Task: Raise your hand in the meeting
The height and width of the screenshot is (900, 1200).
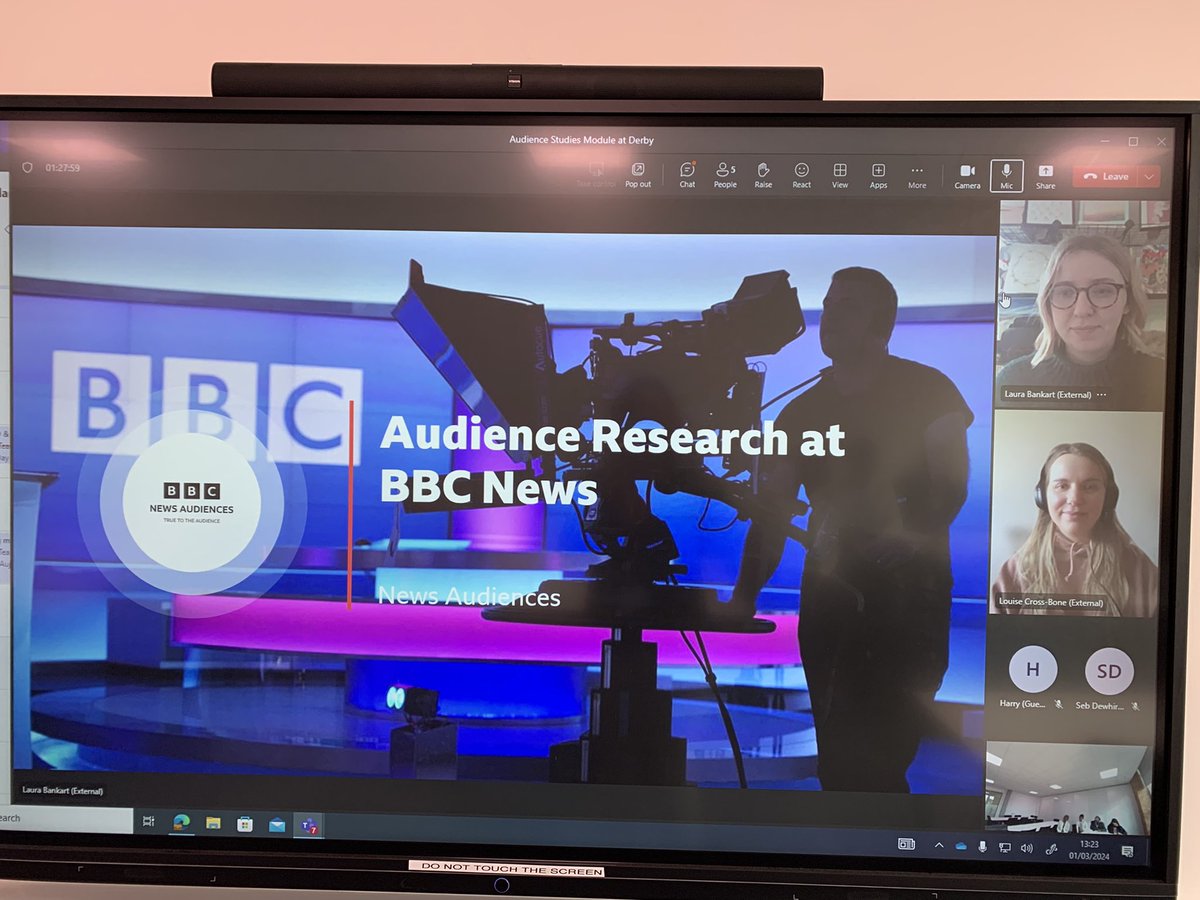Action: point(763,174)
